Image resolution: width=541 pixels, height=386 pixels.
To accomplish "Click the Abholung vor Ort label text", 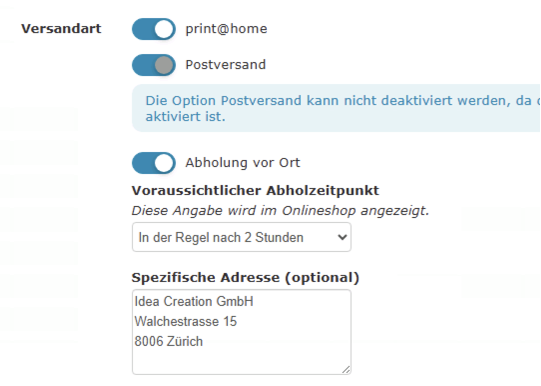I will coord(243,162).
